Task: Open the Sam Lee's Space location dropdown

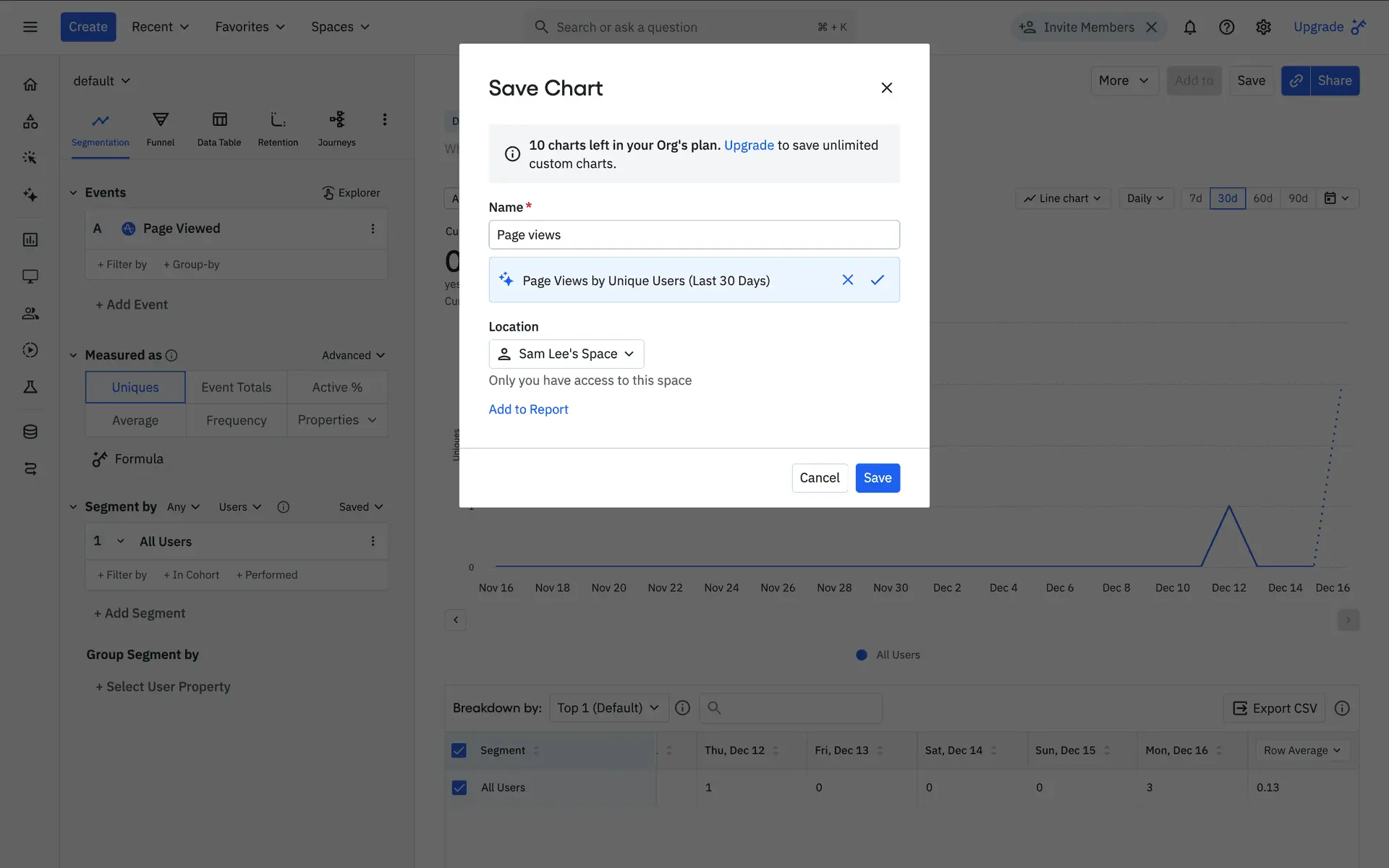Action: tap(566, 354)
